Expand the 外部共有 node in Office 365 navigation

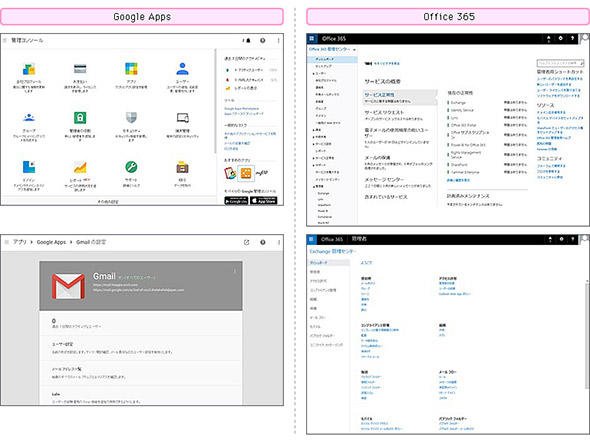coord(313,137)
